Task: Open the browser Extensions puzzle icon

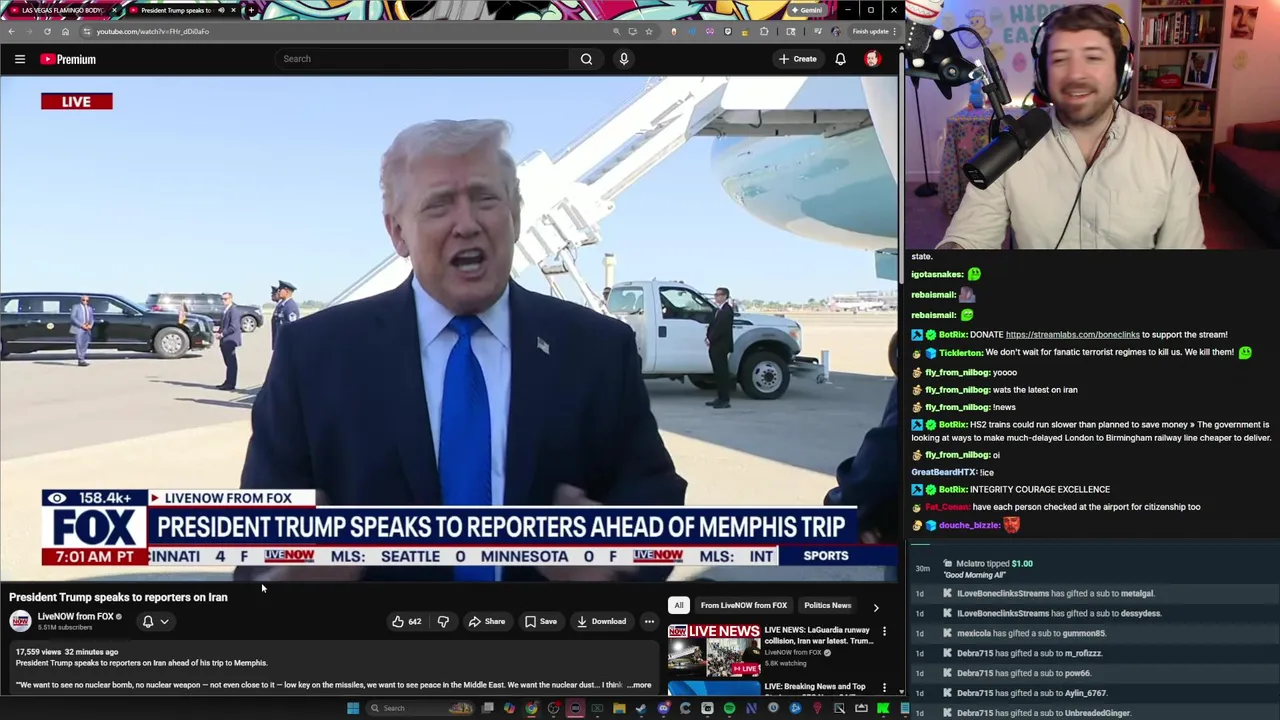Action: click(764, 31)
